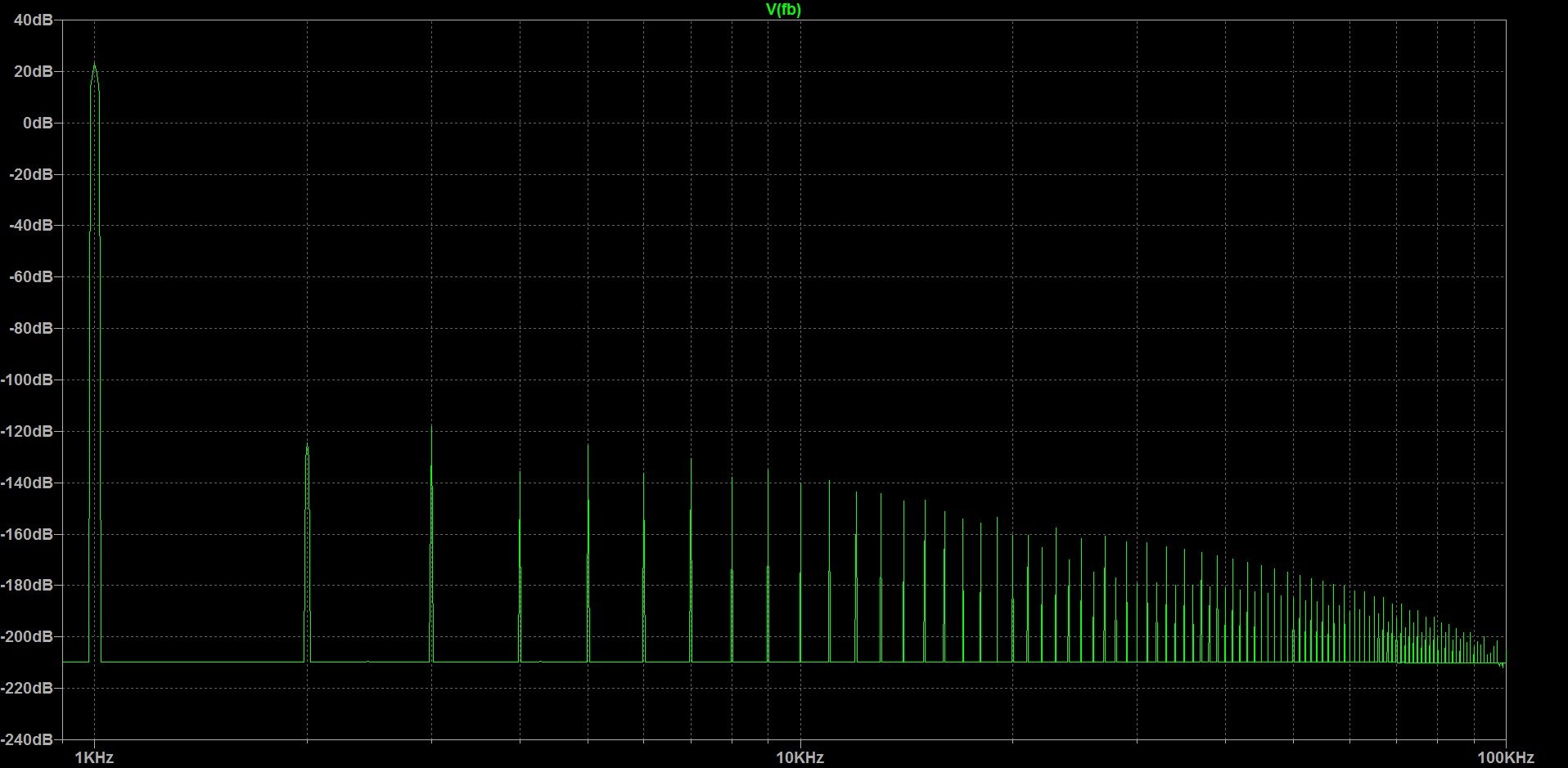This screenshot has height=768, width=1568.
Task: Click the -100dB axis label
Action: pyautogui.click(x=27, y=380)
